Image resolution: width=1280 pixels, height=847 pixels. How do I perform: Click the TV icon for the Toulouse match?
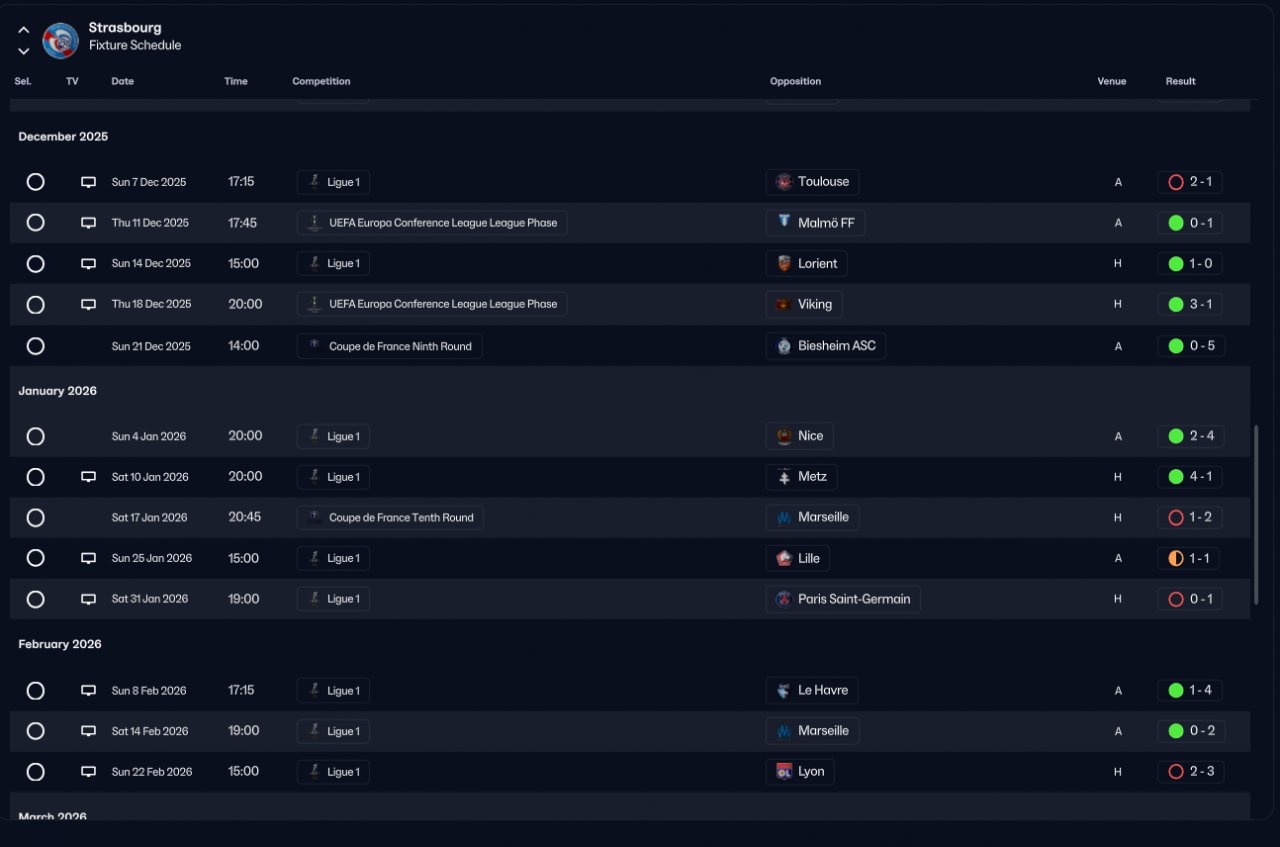[x=89, y=182]
